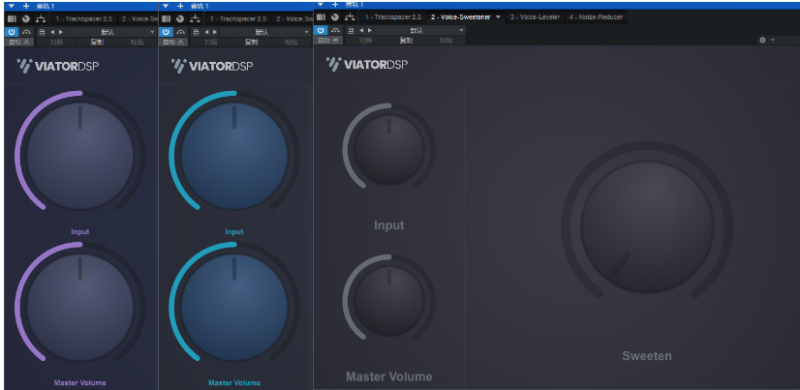The image size is (800, 390).
Task: Go to previous preset in purple window
Action: coord(53,32)
